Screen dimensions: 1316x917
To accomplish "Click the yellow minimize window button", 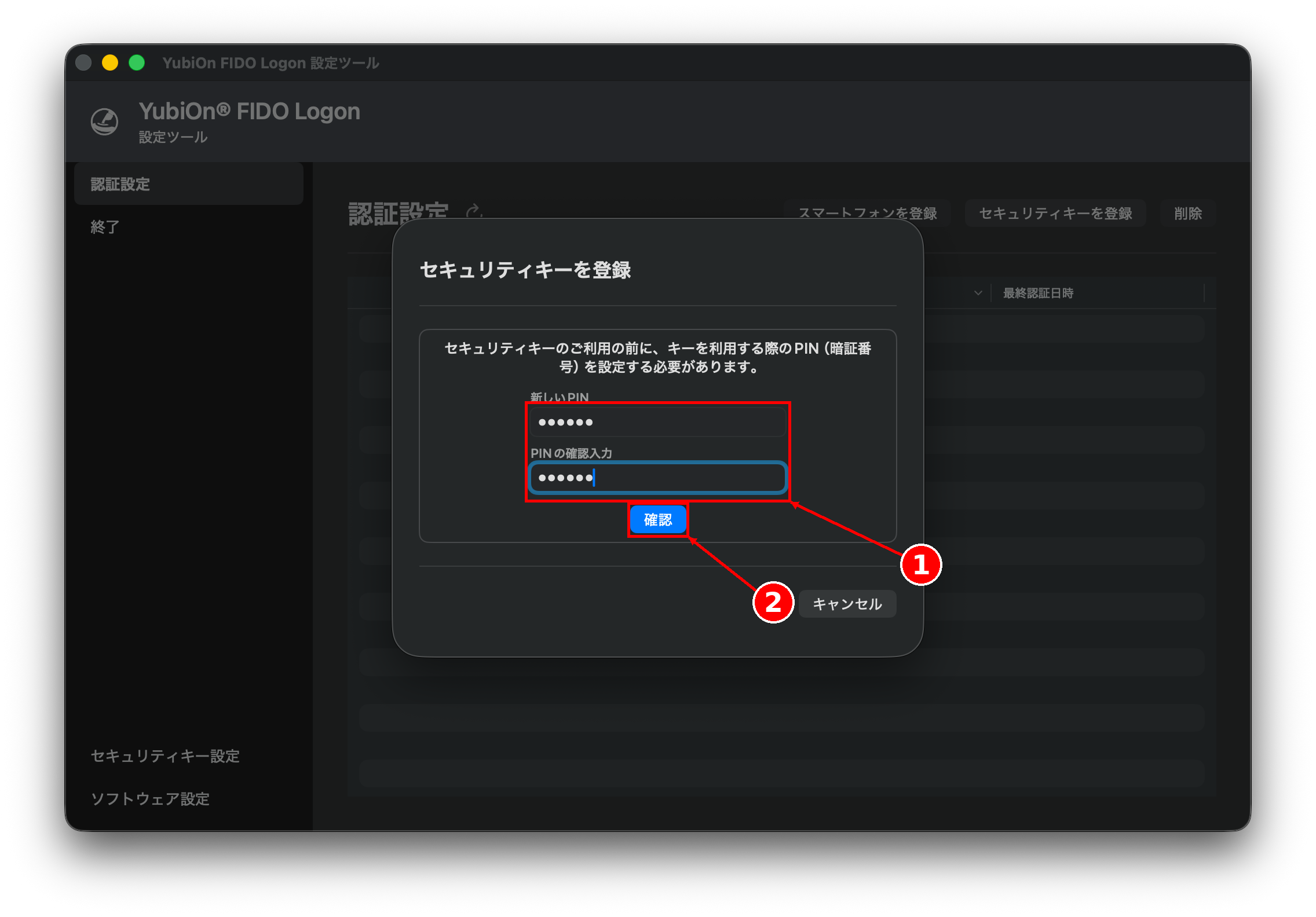I will pos(110,63).
